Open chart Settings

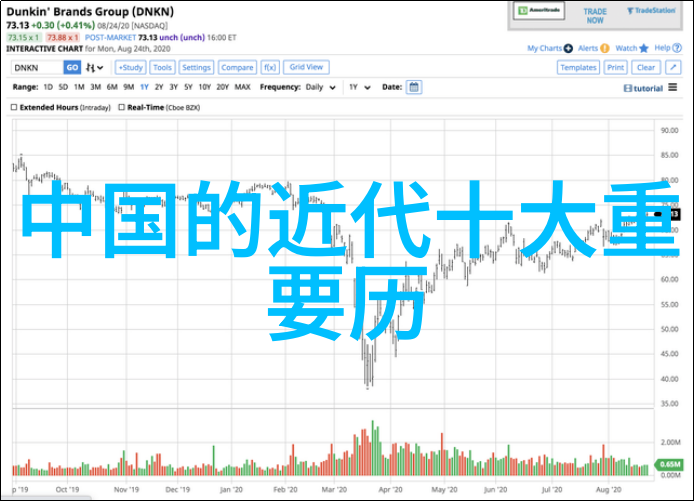click(196, 68)
